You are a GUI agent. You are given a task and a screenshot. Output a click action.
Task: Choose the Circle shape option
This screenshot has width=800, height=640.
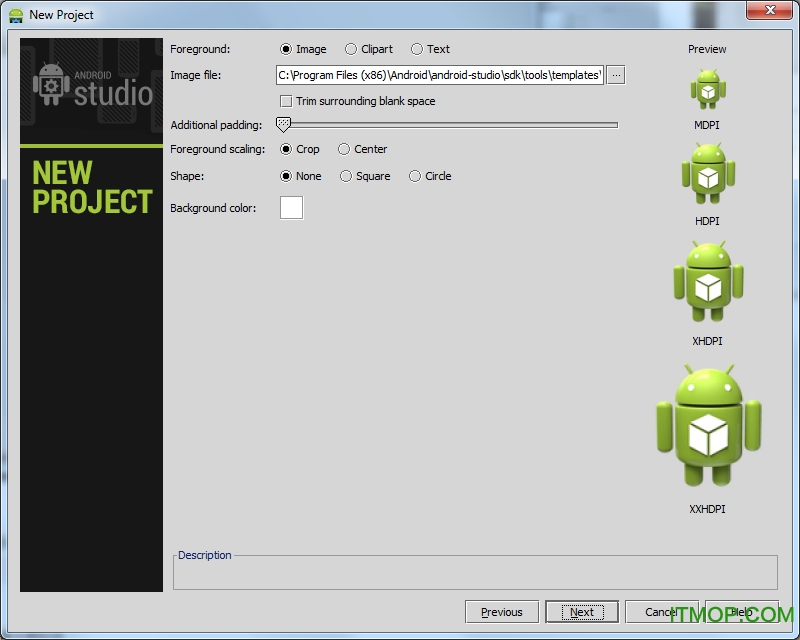415,176
